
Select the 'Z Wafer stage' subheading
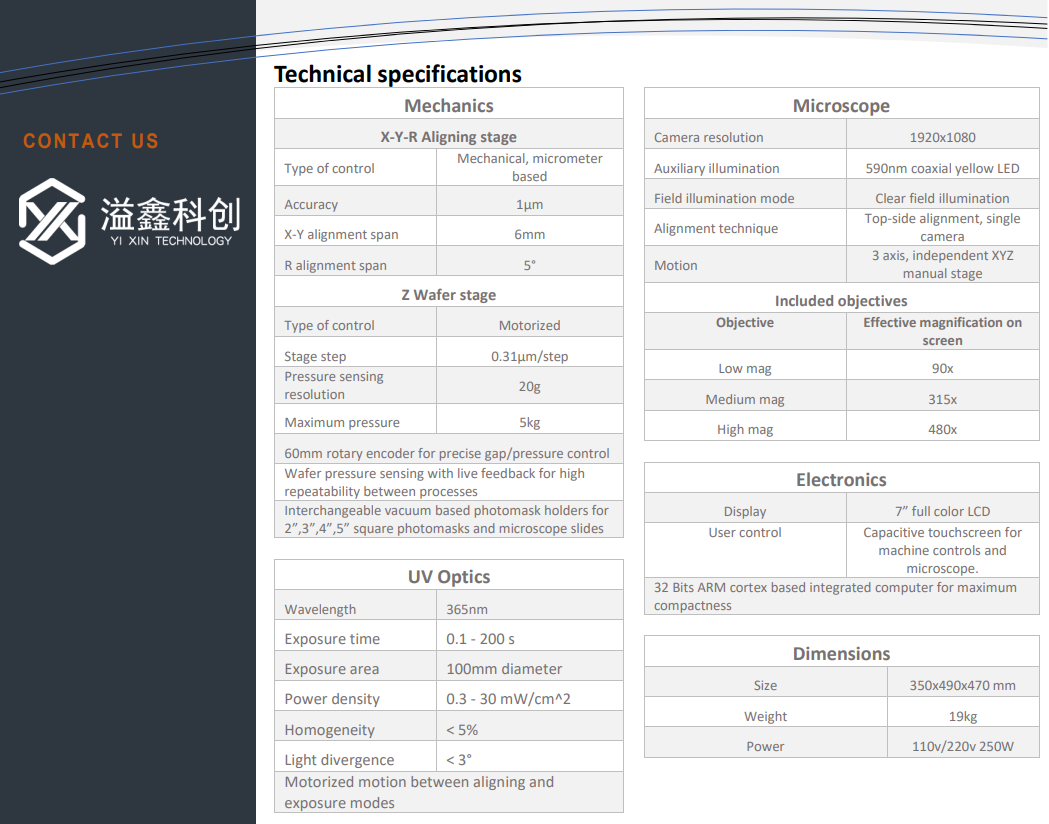(x=449, y=295)
